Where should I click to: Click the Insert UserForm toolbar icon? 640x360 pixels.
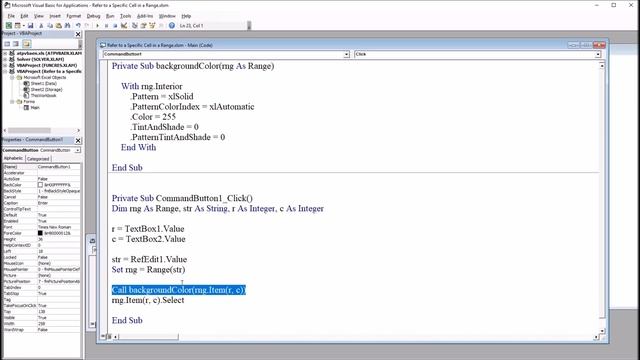pyautogui.click(x=18, y=25)
